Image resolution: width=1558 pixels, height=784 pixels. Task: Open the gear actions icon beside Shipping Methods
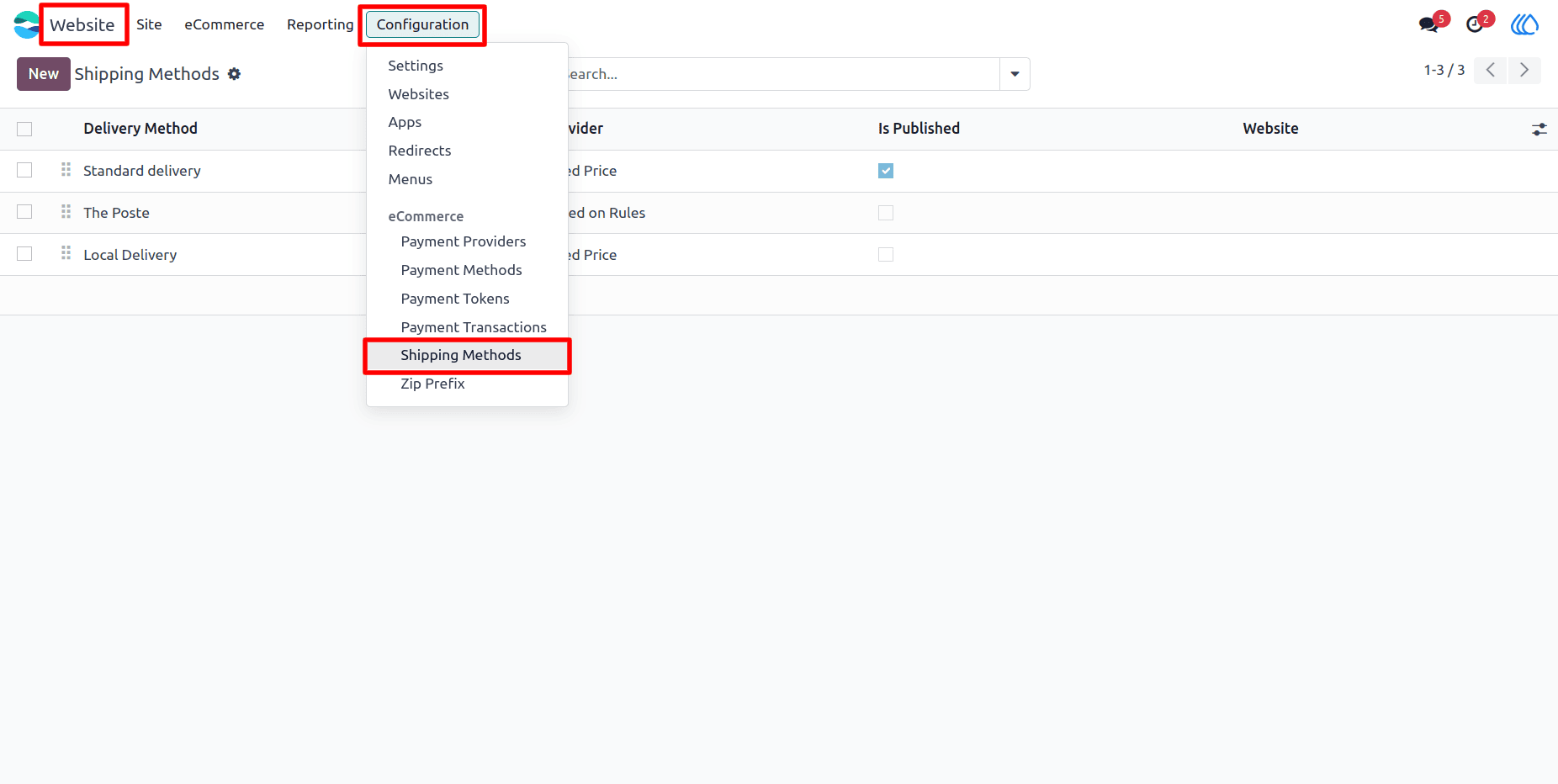234,74
